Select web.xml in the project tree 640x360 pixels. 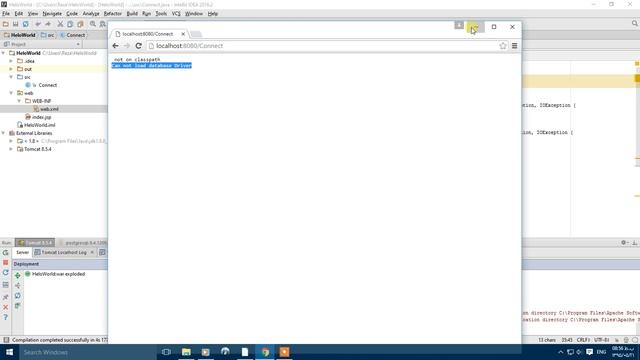[x=49, y=109]
